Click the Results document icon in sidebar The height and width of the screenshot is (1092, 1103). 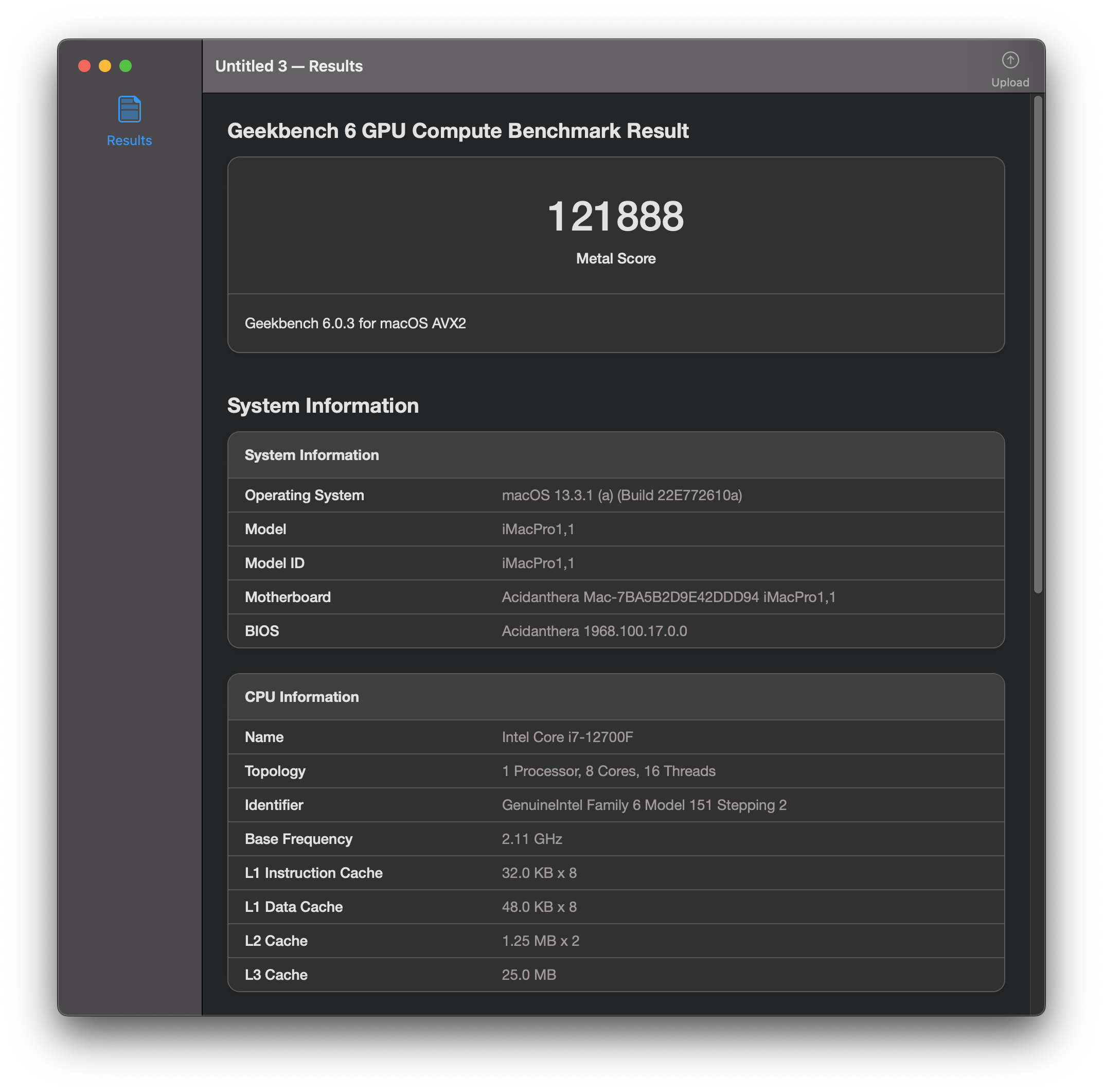point(129,109)
